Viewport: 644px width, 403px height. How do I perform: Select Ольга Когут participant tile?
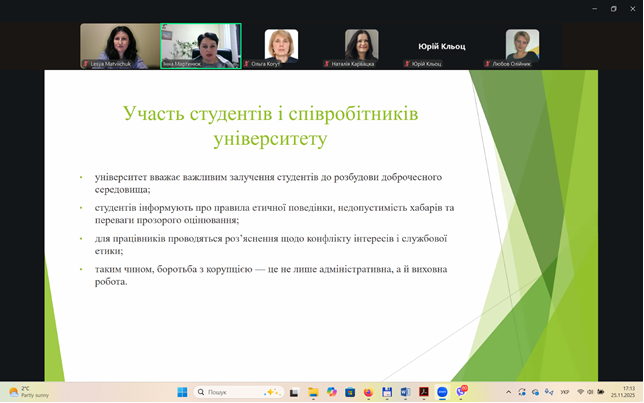281,46
